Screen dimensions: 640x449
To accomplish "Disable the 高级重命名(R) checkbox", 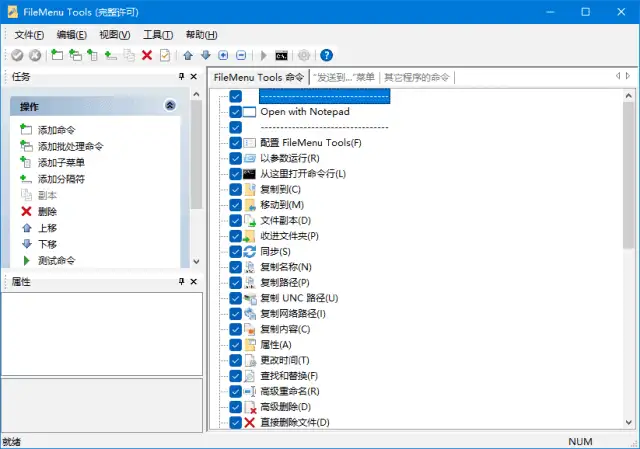I will click(236, 391).
